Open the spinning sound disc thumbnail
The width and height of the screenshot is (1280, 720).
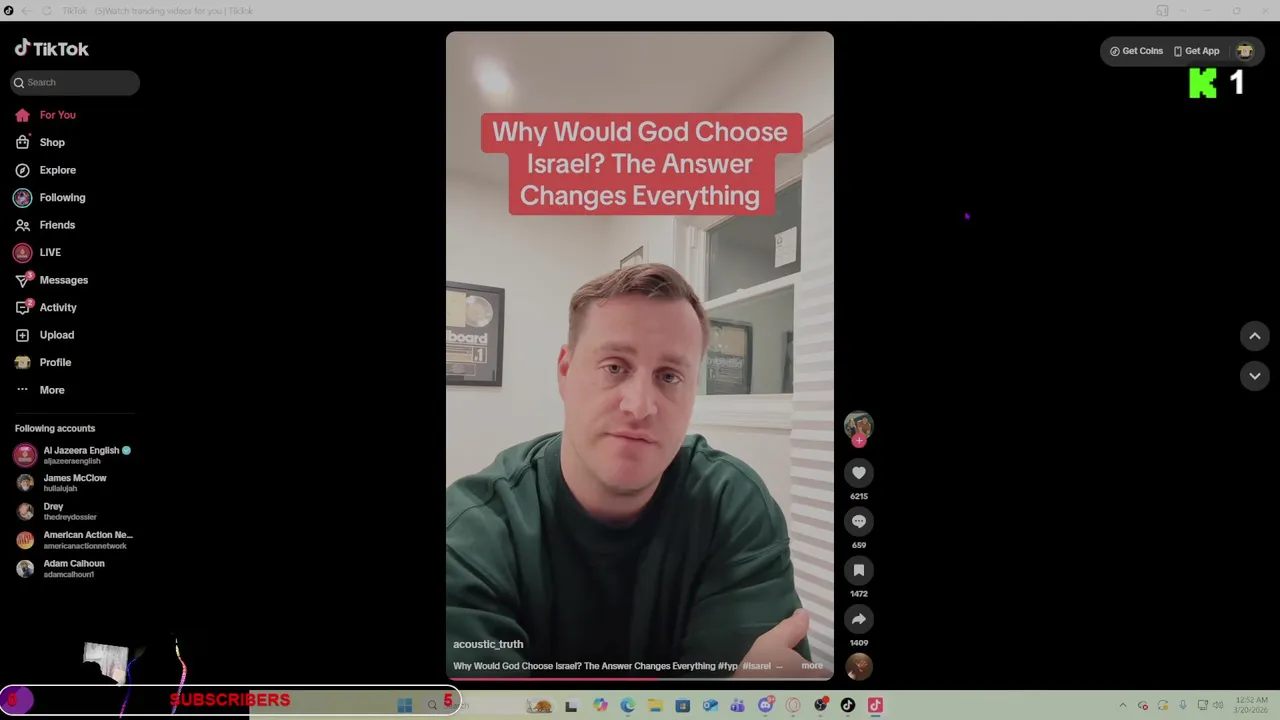[x=859, y=665]
